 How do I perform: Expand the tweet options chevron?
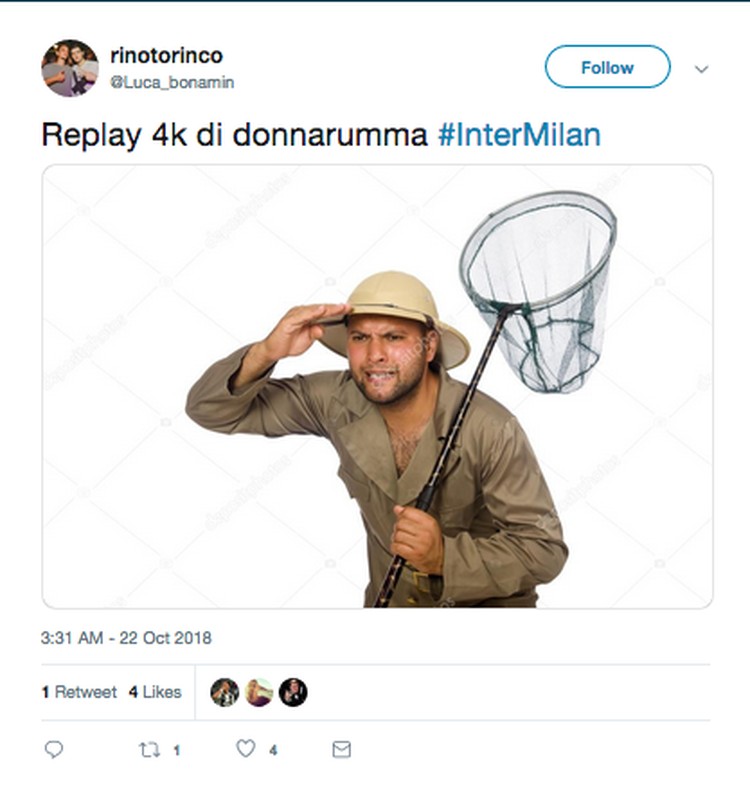point(701,69)
